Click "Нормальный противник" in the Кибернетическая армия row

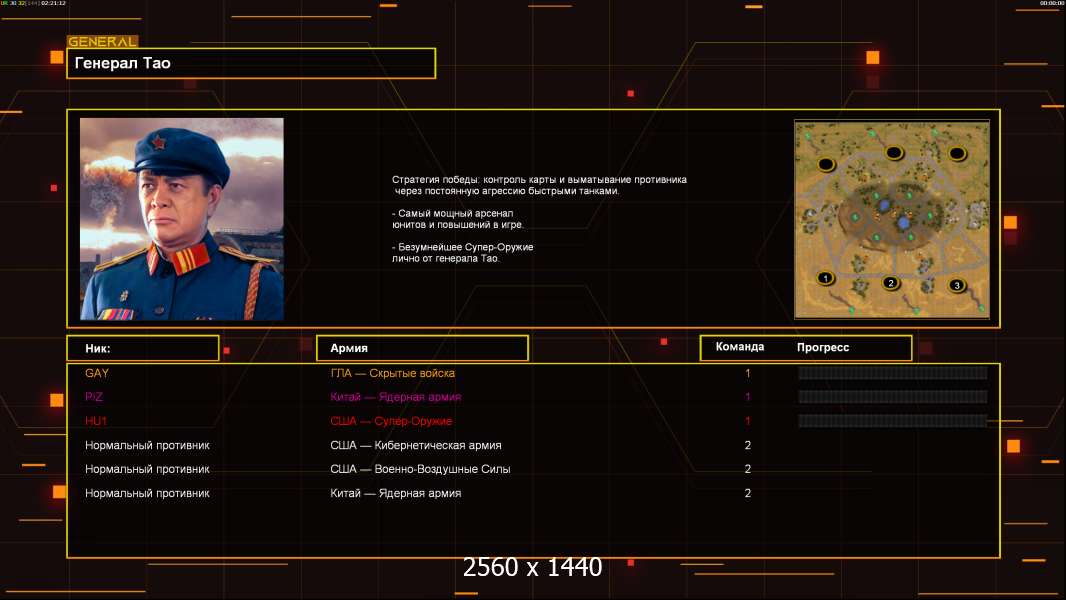click(147, 445)
